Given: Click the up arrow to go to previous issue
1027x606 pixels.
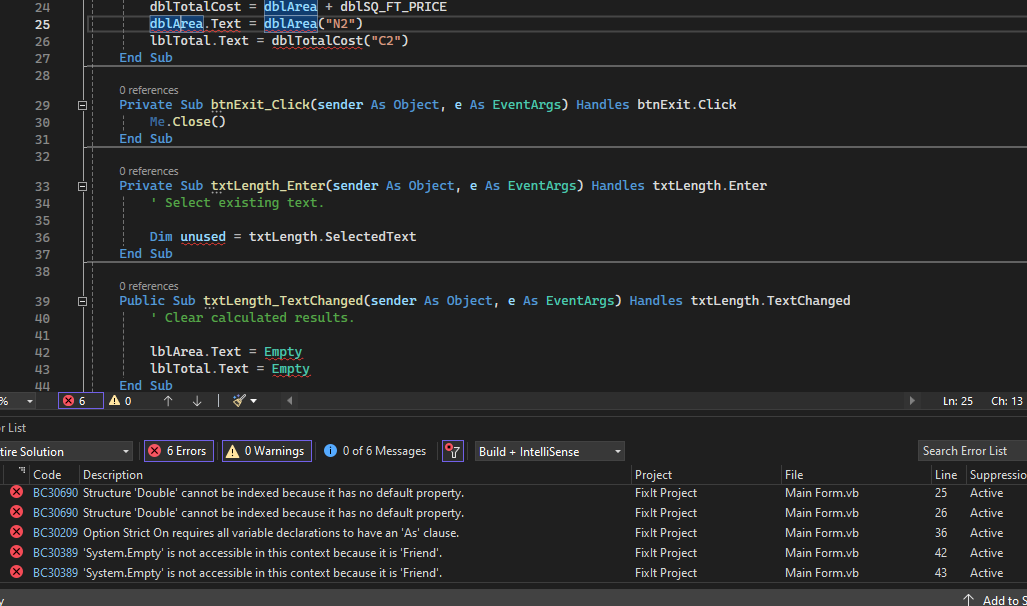Looking at the screenshot, I should coord(168,400).
